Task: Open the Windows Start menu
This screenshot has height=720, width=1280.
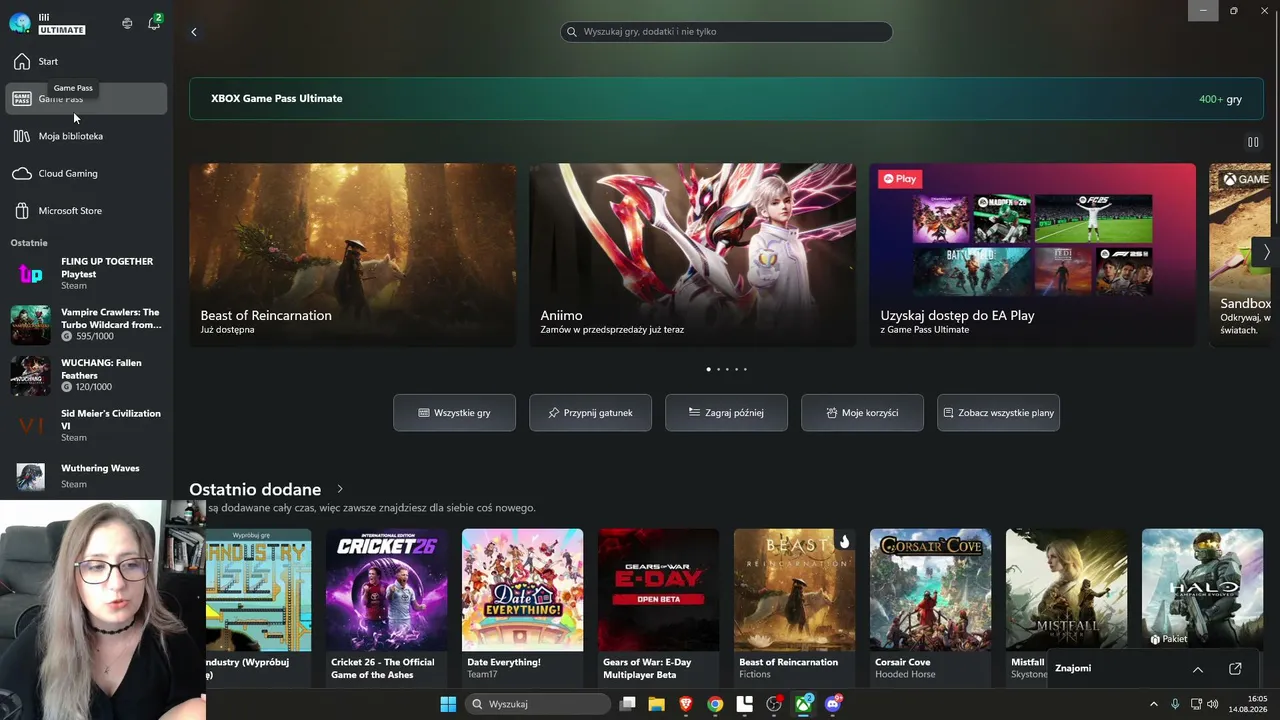Action: pyautogui.click(x=448, y=704)
